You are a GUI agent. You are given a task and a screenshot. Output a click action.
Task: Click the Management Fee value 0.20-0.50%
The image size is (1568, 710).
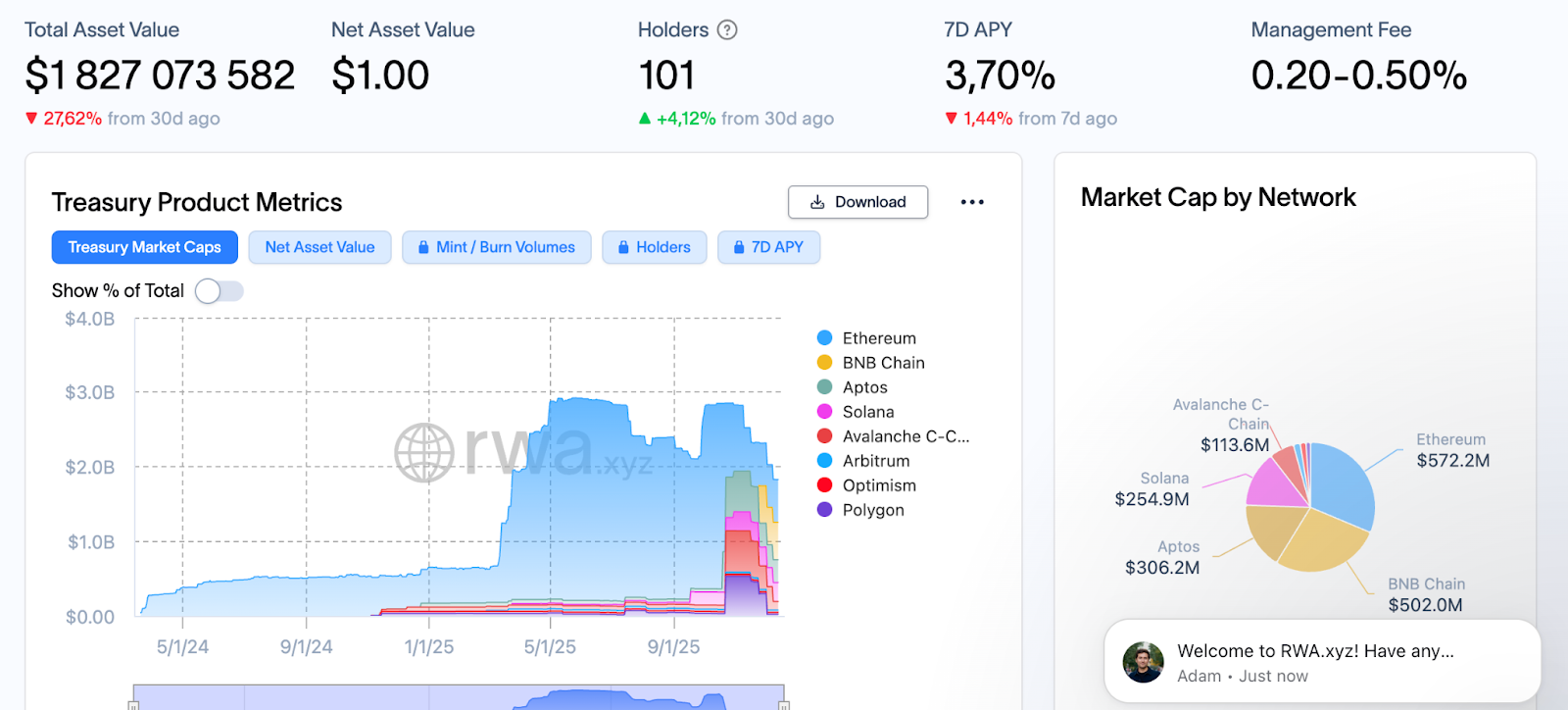pyautogui.click(x=1359, y=76)
